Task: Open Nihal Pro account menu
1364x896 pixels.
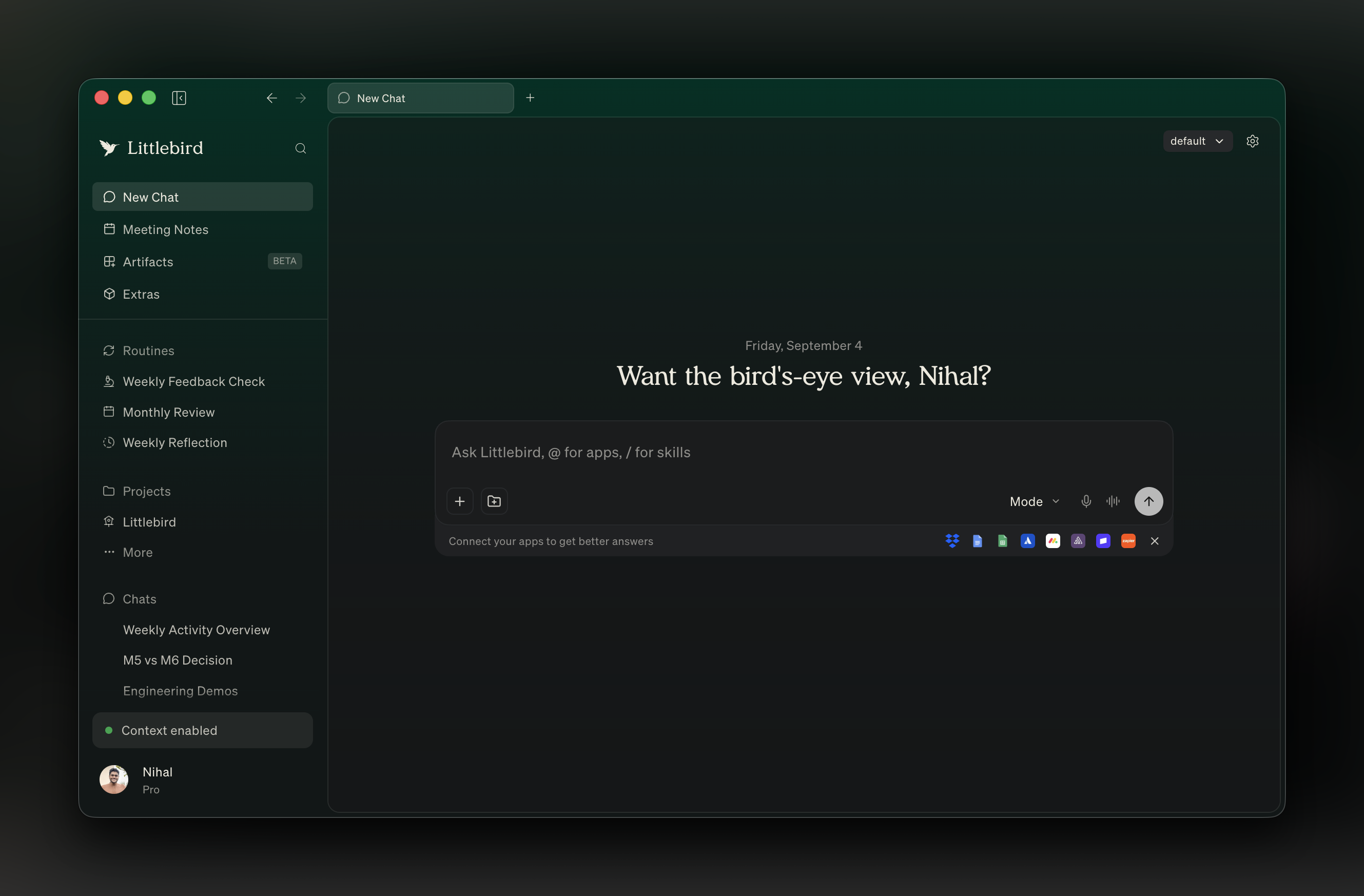Action: (x=202, y=780)
